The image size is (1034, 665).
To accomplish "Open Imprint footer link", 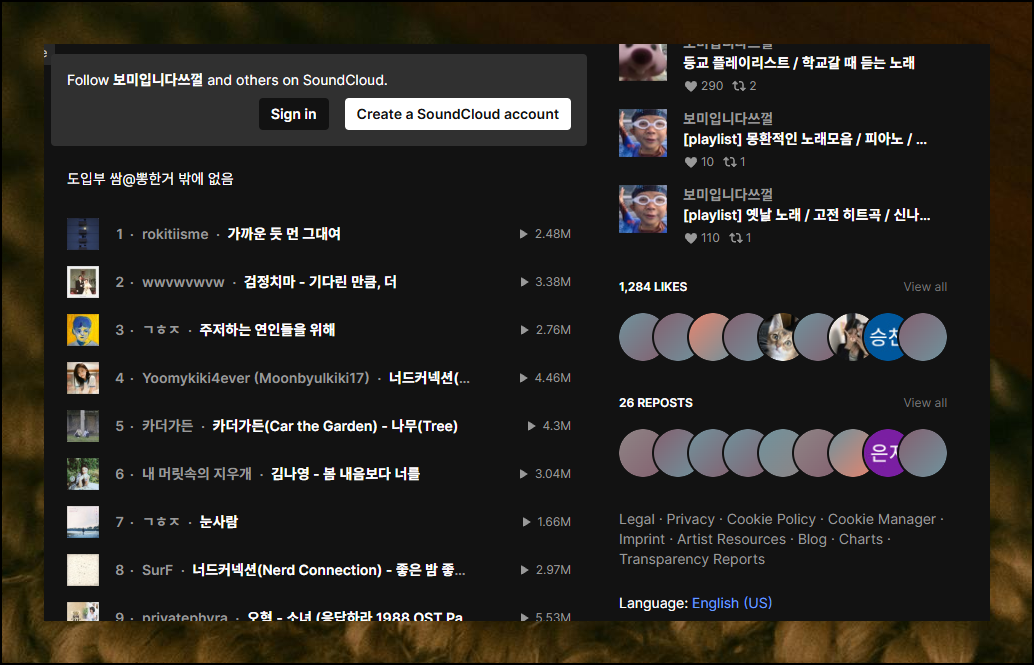I will [642, 539].
